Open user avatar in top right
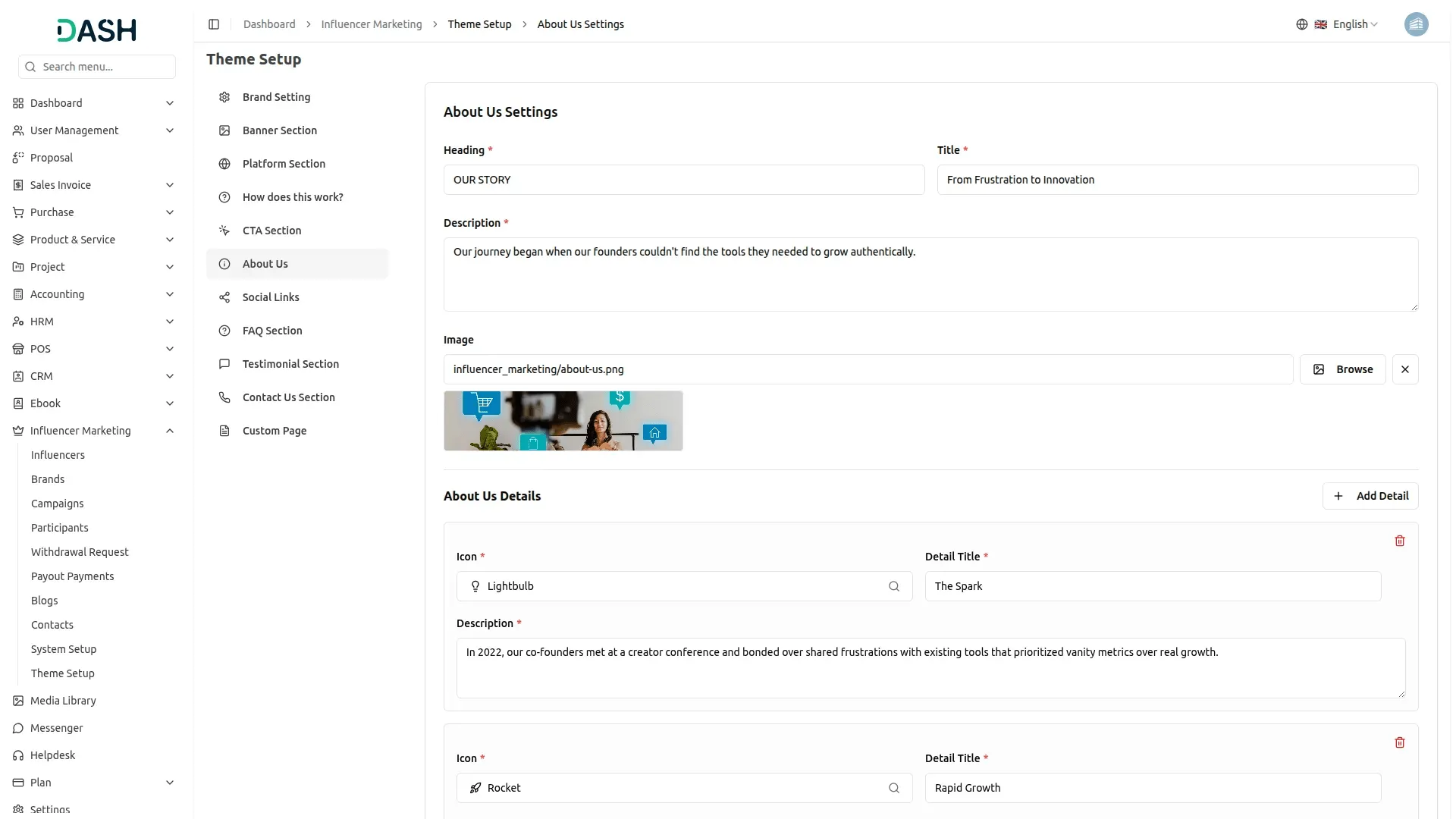The height and width of the screenshot is (819, 1456). coord(1416,24)
